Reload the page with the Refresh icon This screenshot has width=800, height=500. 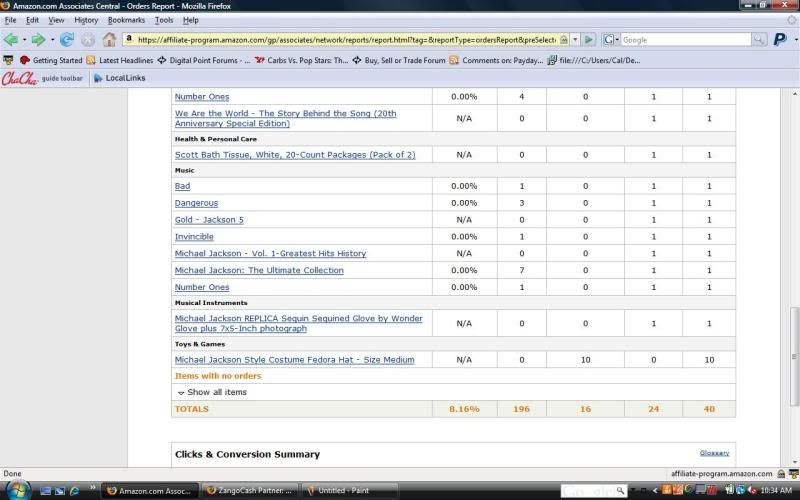click(67, 39)
